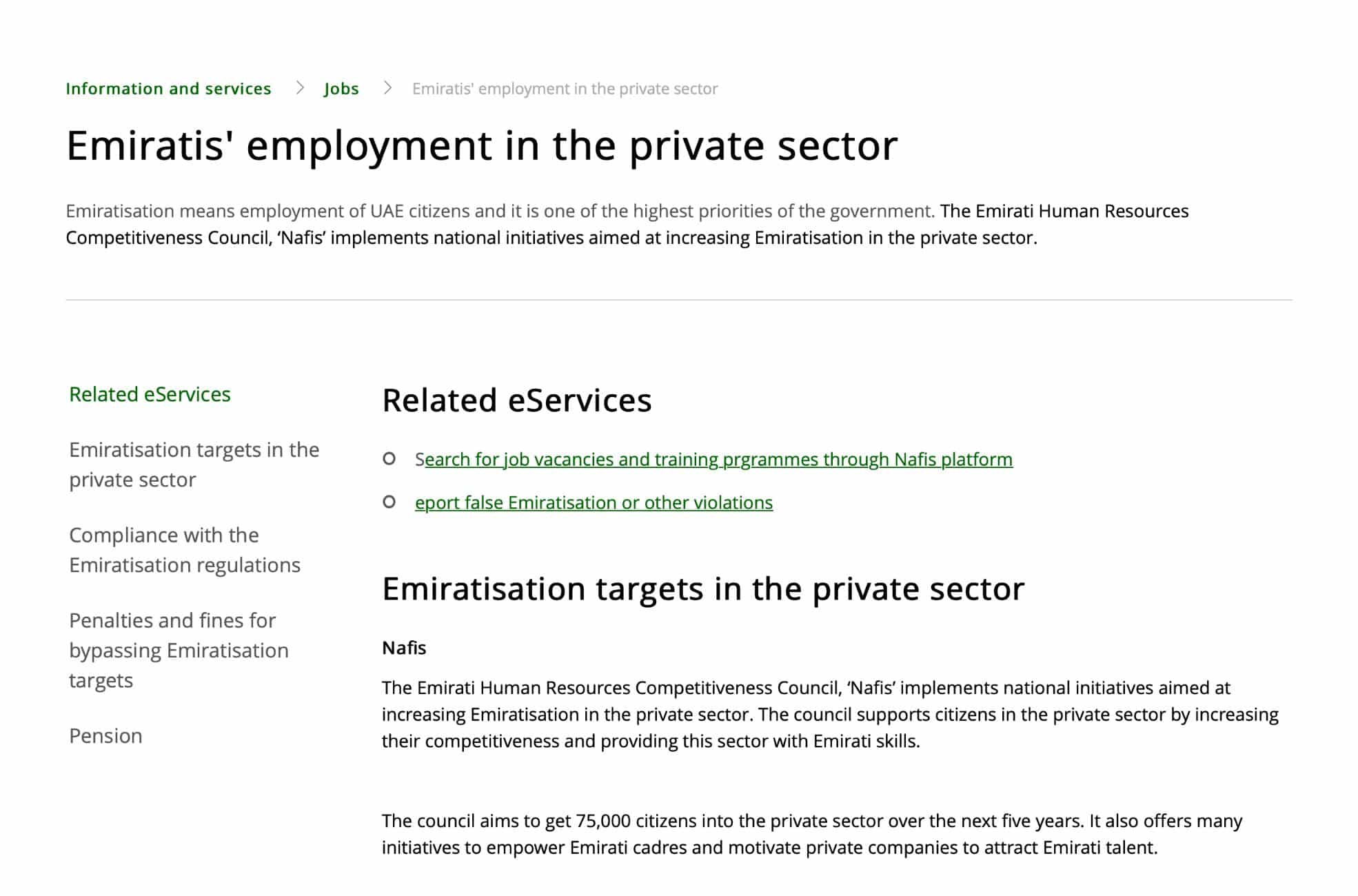The width and height of the screenshot is (1358, 896).
Task: Click the breadcrumb chevron after Jobs
Action: coord(386,88)
